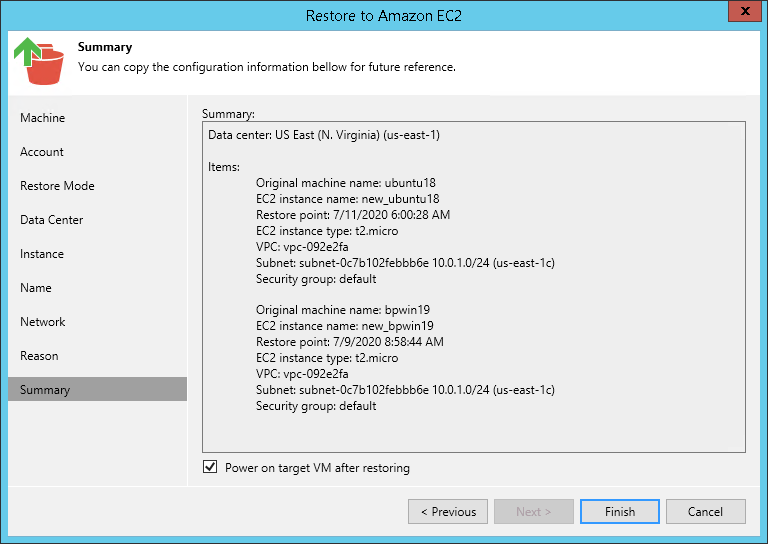The image size is (768, 544).
Task: Open the Account step
Action: coord(42,152)
